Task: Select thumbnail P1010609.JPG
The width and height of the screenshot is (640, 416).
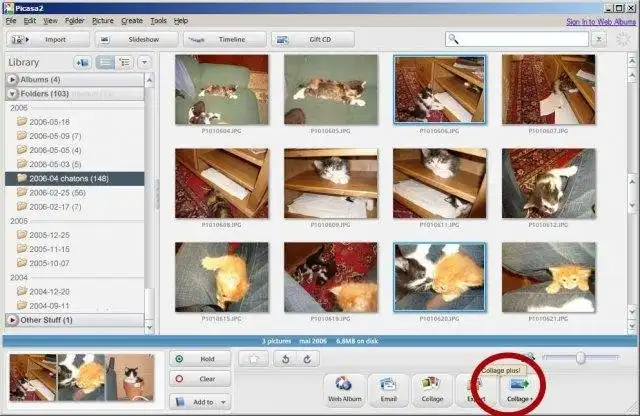Action: click(331, 183)
